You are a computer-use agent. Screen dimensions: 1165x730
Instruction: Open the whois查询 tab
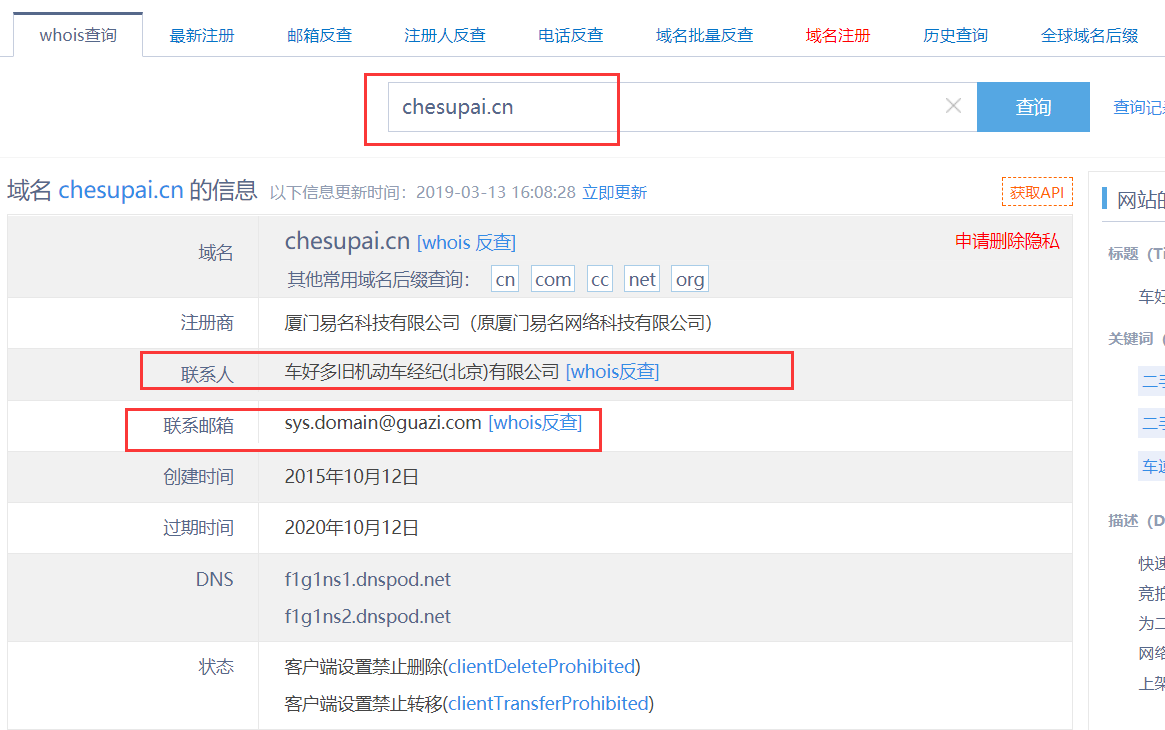[x=78, y=35]
